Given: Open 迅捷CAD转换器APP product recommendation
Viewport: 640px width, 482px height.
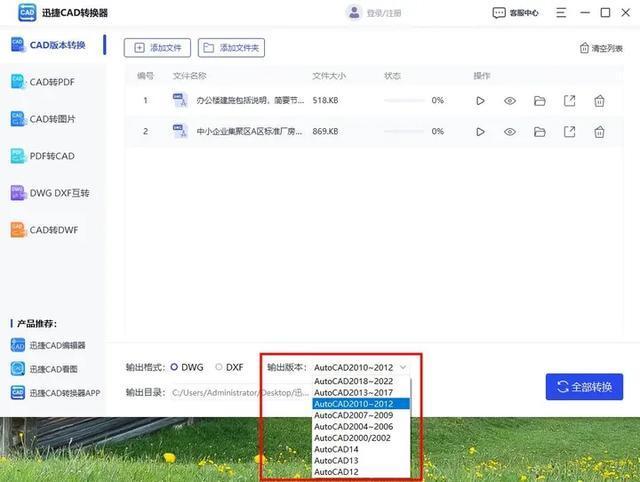Looking at the screenshot, I should 55,393.
